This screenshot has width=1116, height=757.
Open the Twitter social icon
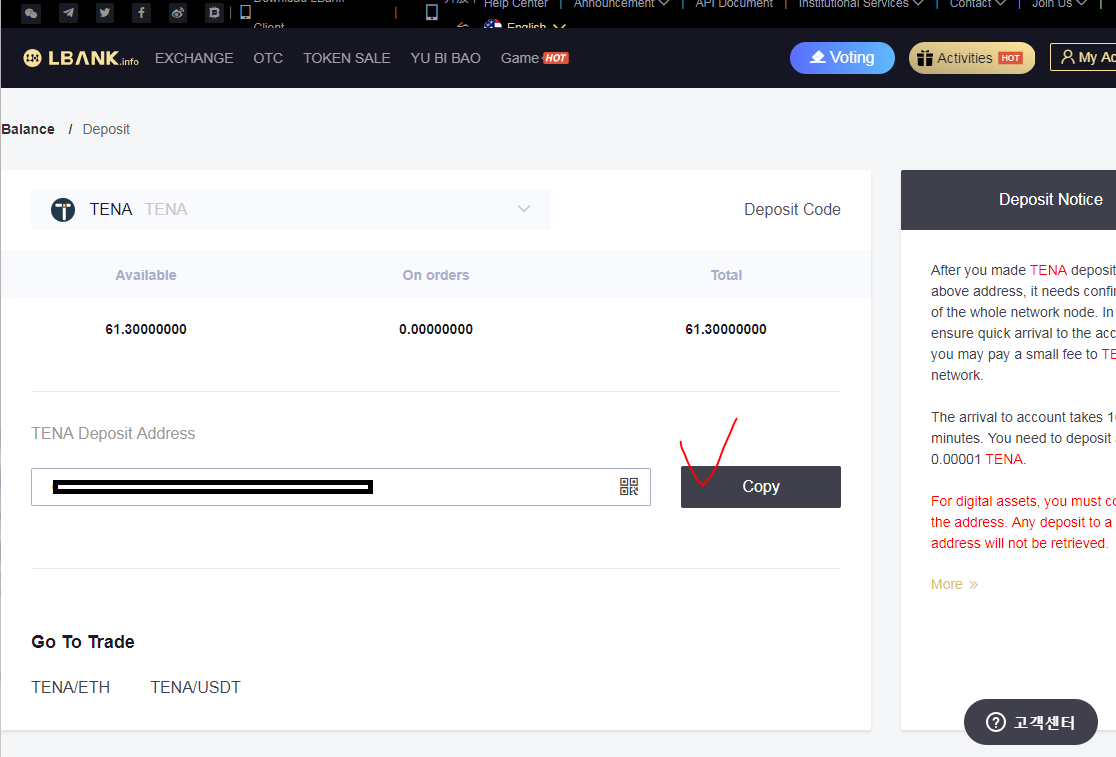[105, 13]
